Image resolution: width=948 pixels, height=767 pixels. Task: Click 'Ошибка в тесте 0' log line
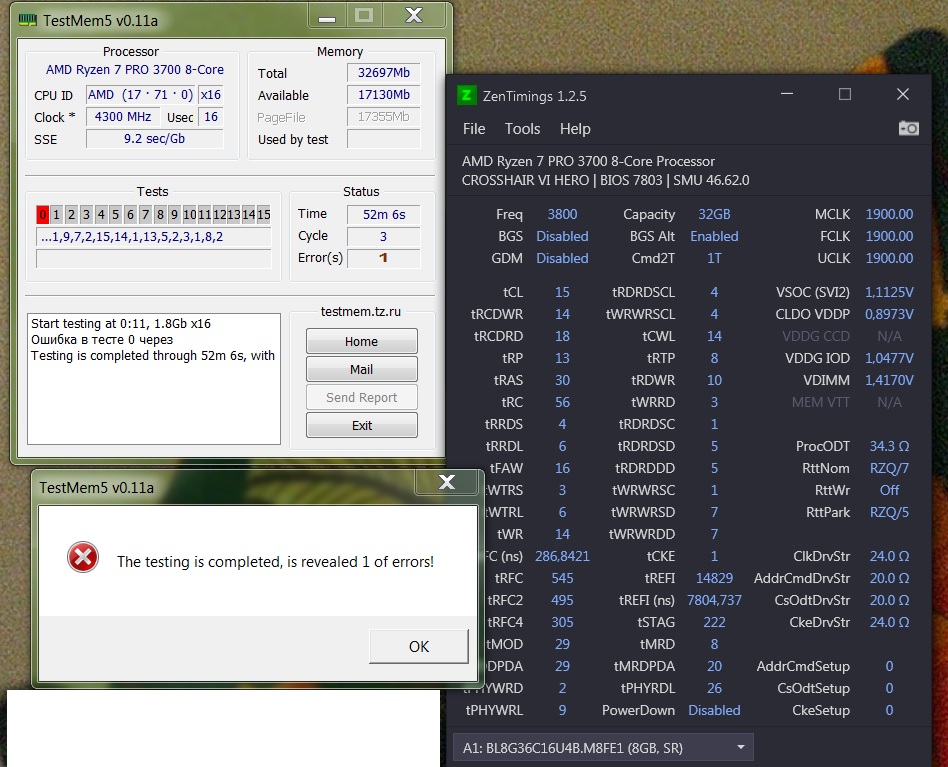click(x=102, y=340)
